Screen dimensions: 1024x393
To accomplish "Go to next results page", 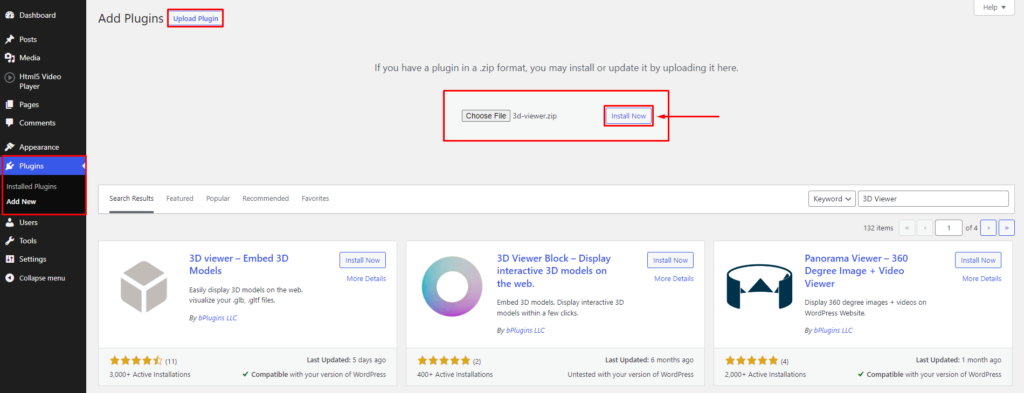I will 989,227.
